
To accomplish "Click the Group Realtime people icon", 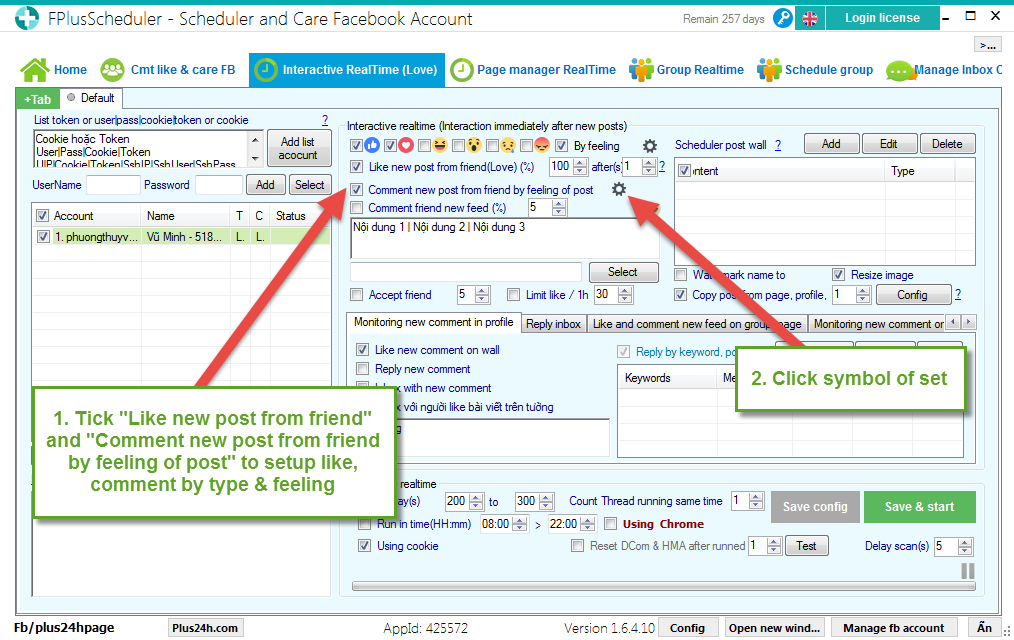I will coord(641,70).
